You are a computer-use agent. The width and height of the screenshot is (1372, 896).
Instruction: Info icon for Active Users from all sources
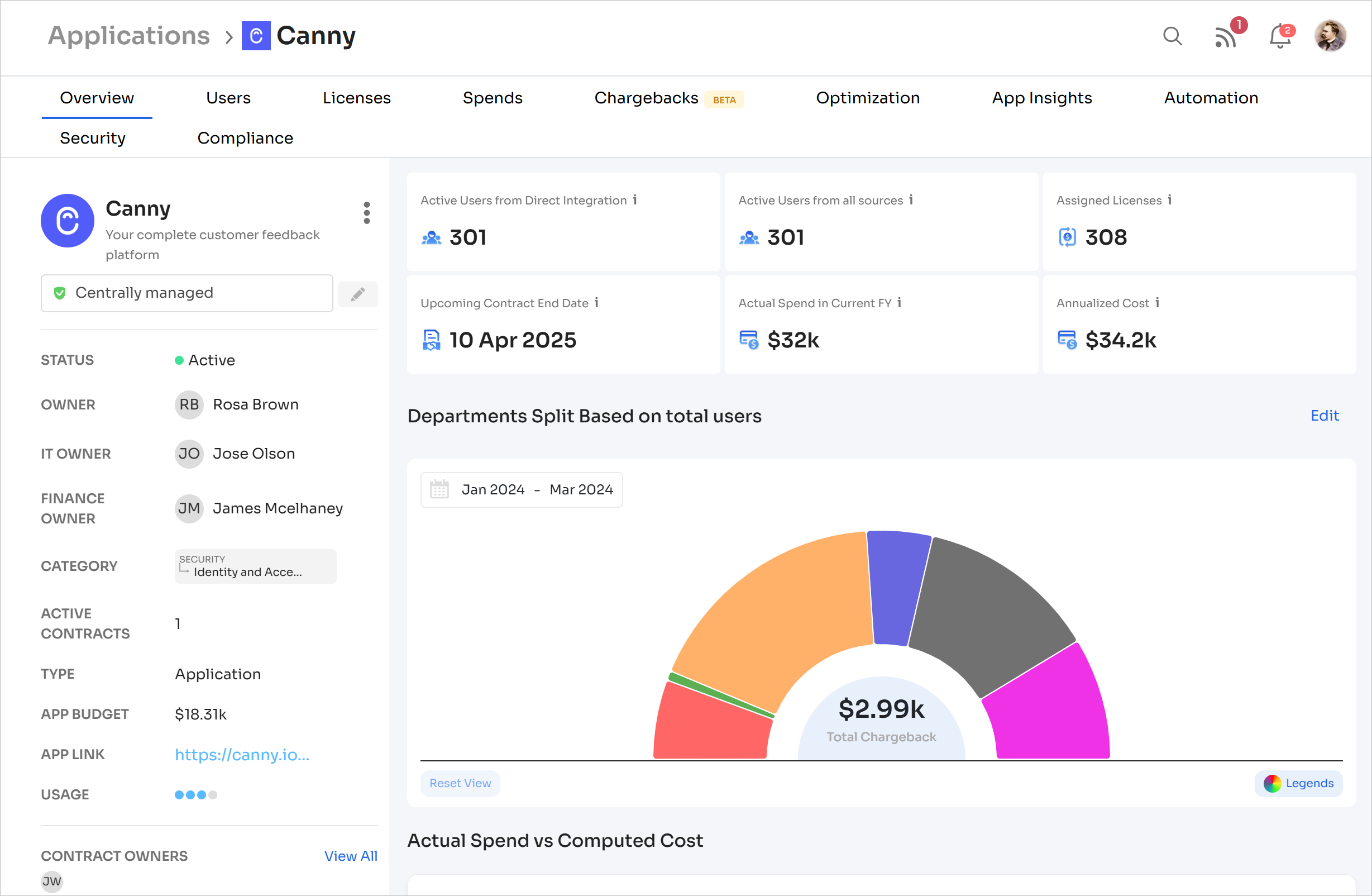(x=911, y=199)
